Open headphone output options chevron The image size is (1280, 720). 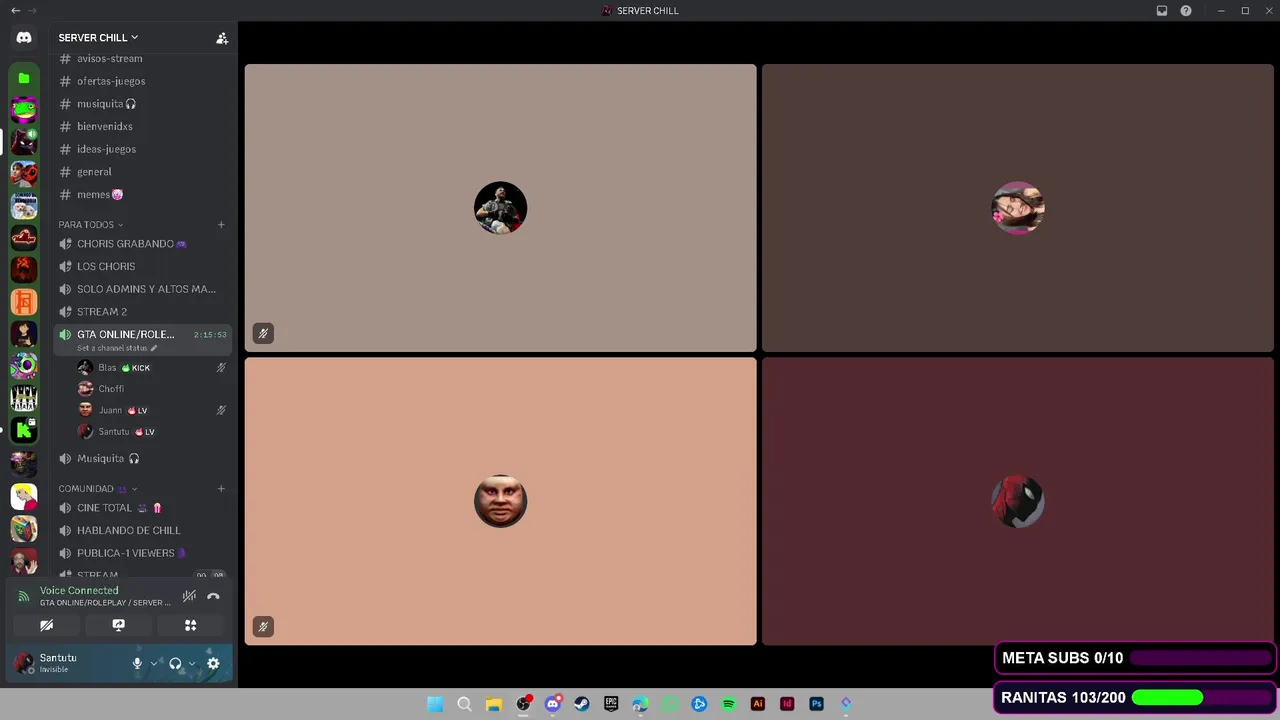coord(192,663)
